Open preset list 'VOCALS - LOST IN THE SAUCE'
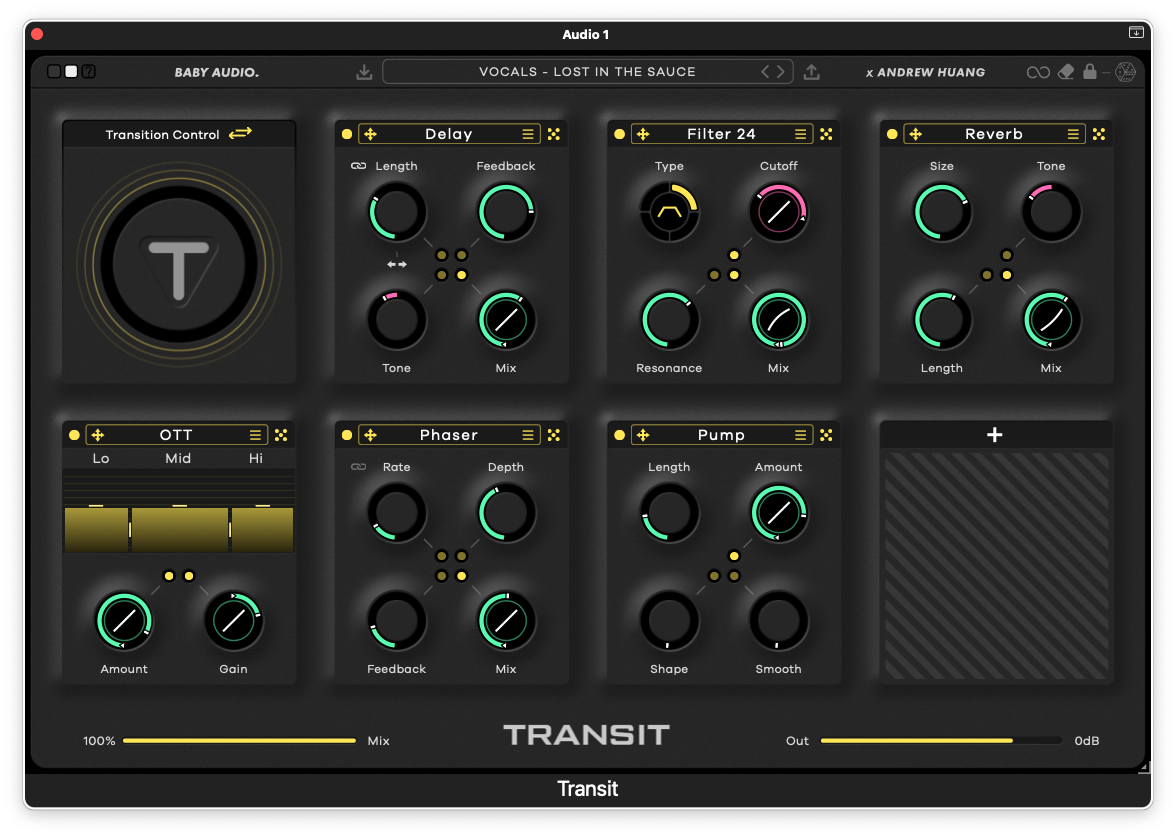Image resolution: width=1176 pixels, height=837 pixels. (587, 72)
